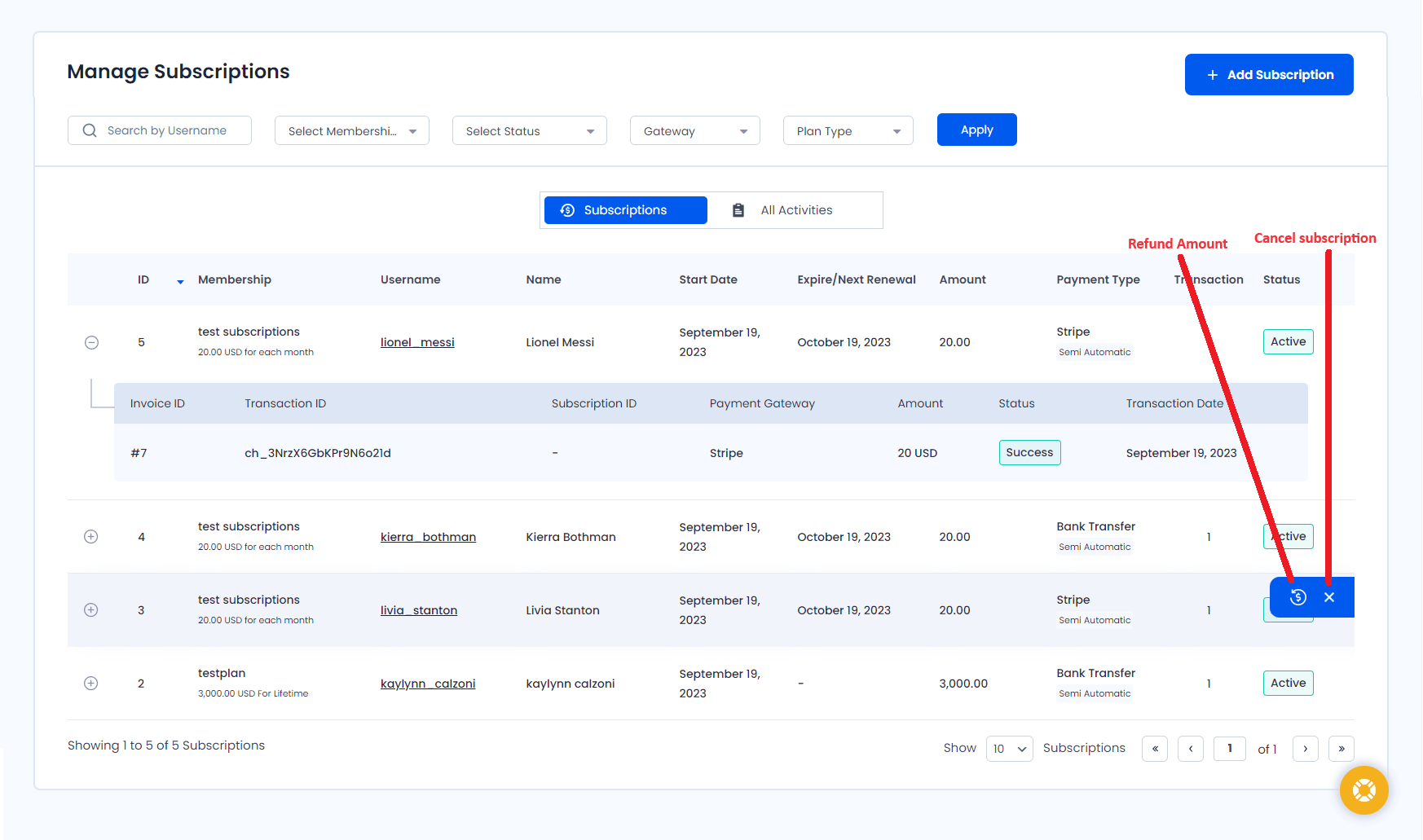
Task: Click the Add Subscription button
Action: pos(1268,75)
